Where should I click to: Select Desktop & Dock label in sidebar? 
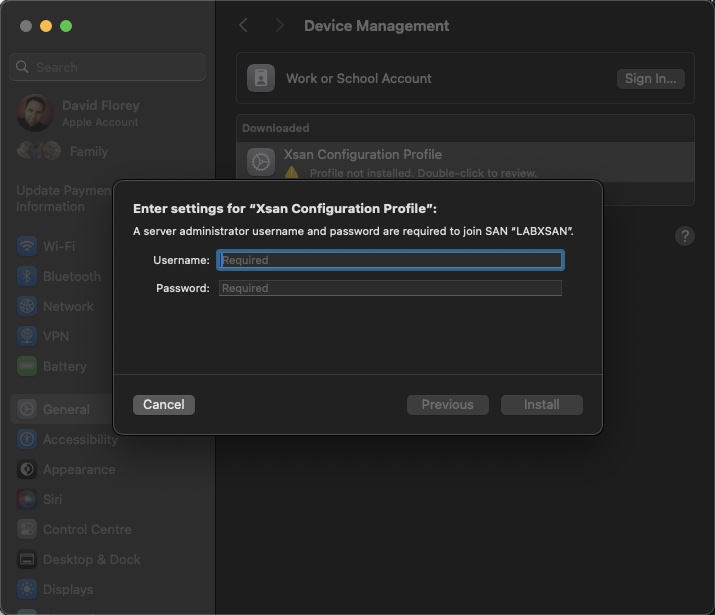tap(92, 559)
